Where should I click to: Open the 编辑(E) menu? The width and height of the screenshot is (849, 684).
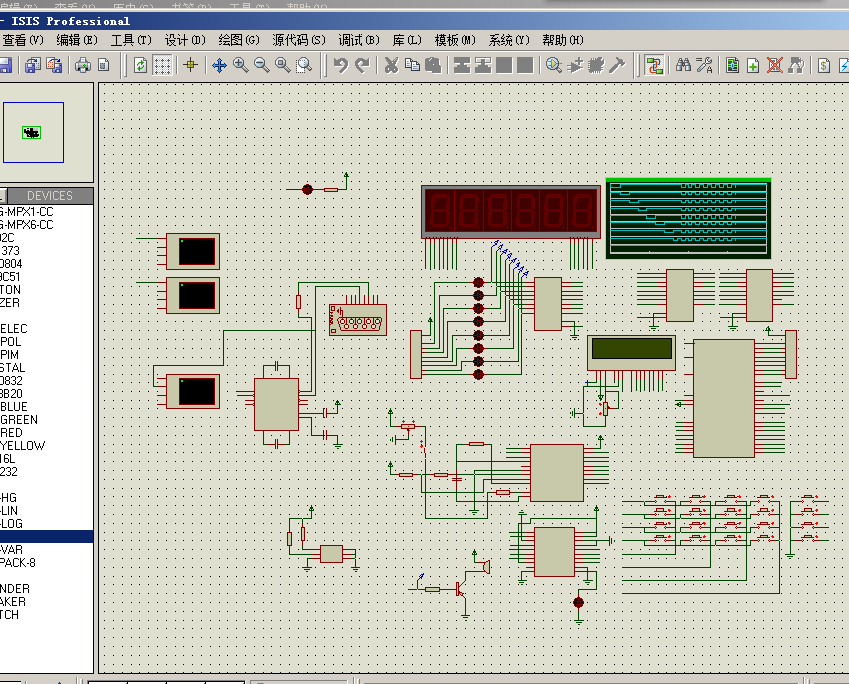tap(77, 40)
